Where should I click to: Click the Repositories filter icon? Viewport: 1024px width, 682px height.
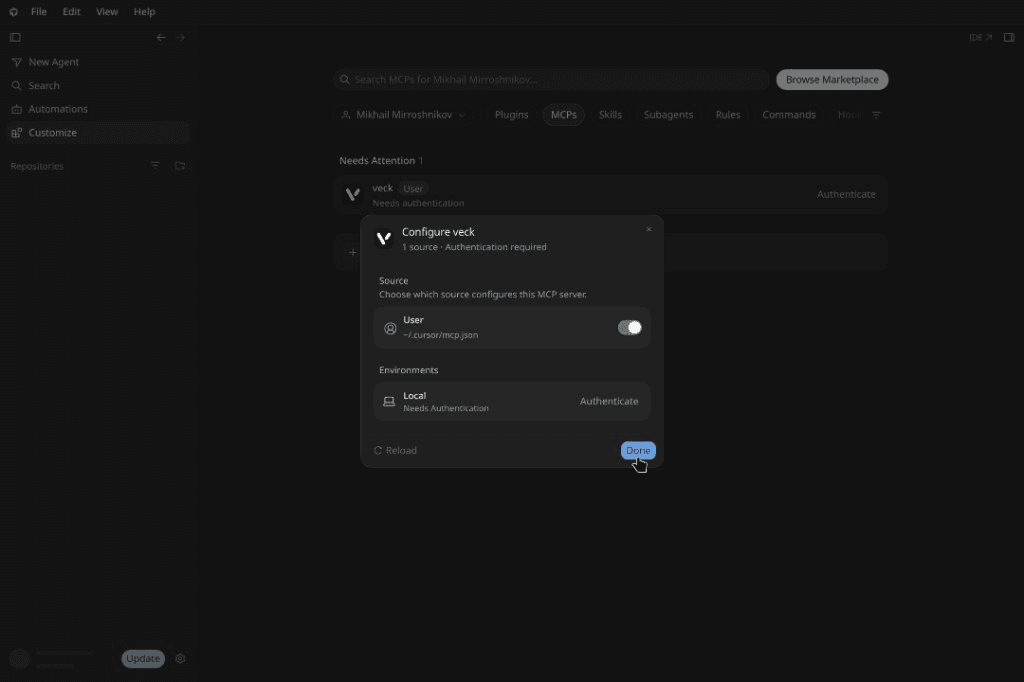tap(155, 165)
